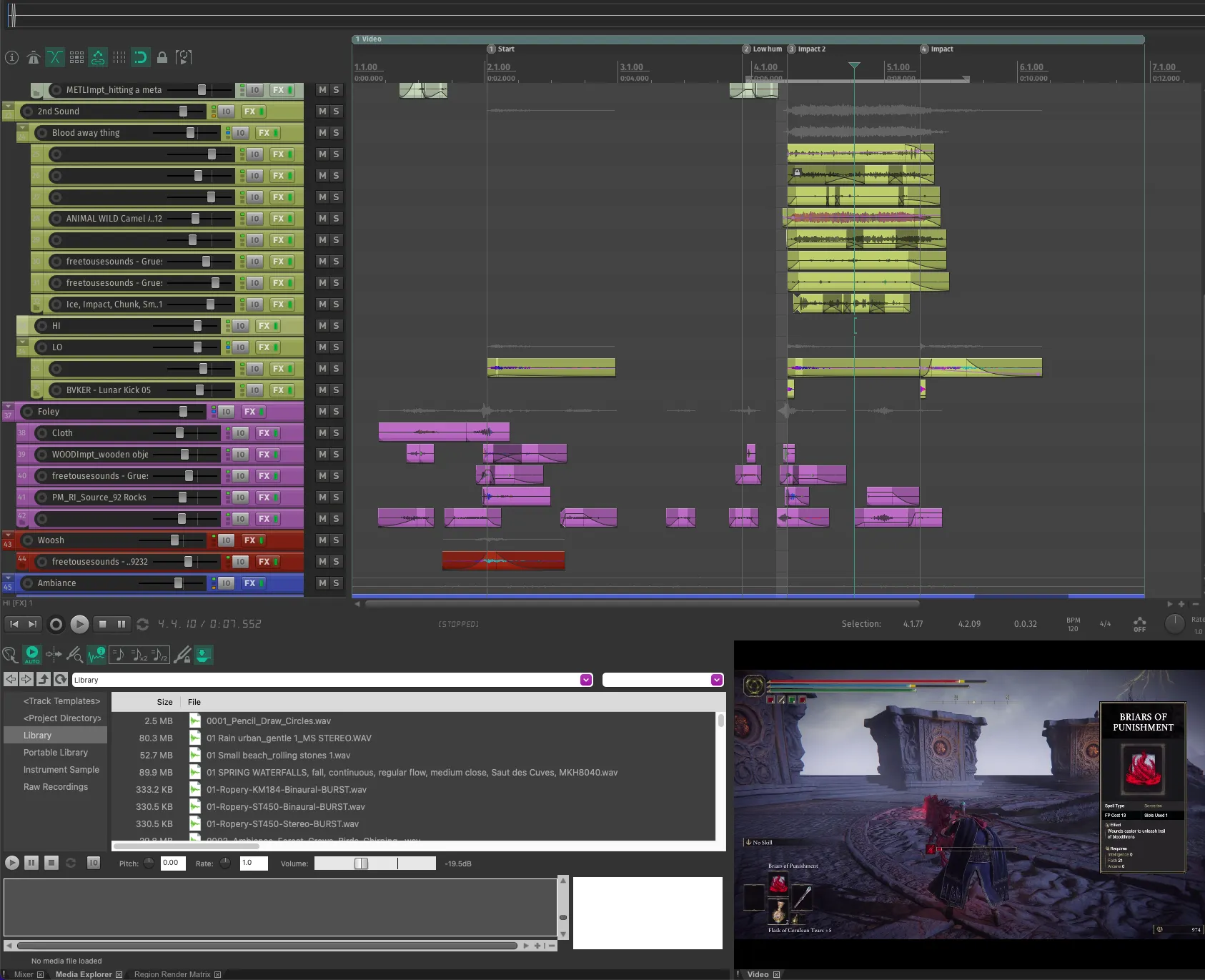The width and height of the screenshot is (1205, 980).
Task: Click the tempo-match preview icon in Media Explorer
Action: pyautogui.click(x=119, y=654)
